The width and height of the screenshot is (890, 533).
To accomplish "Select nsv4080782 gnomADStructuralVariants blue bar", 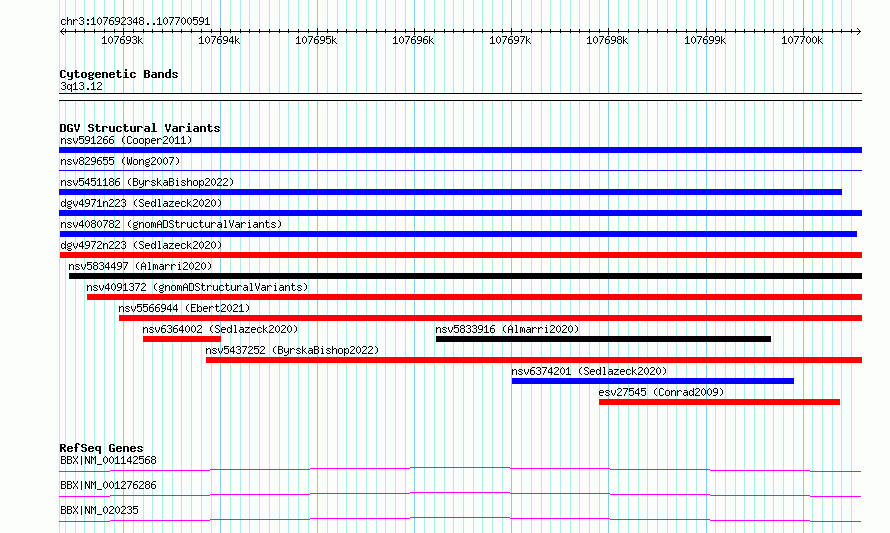I will 458,234.
